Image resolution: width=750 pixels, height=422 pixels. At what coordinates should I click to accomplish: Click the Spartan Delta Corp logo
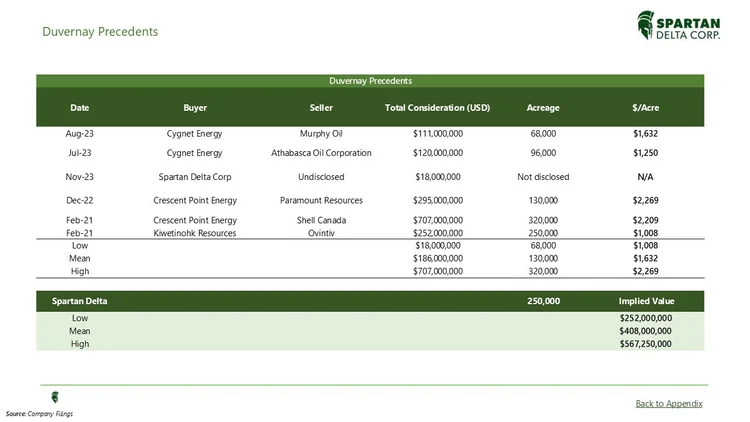tap(678, 25)
